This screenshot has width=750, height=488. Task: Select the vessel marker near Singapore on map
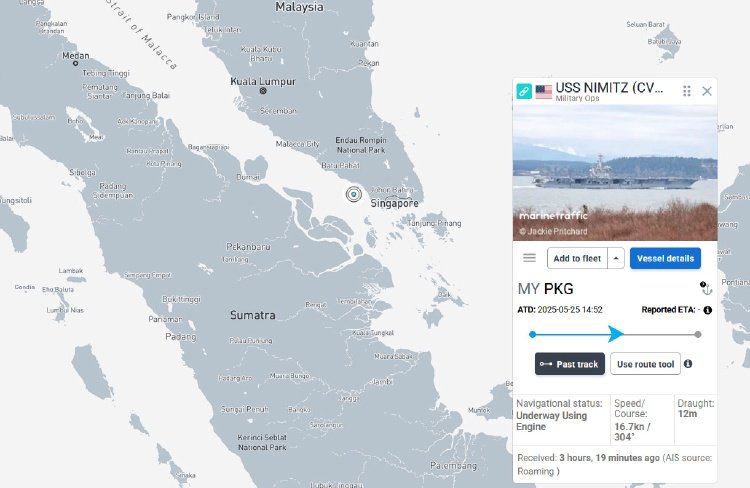352,194
